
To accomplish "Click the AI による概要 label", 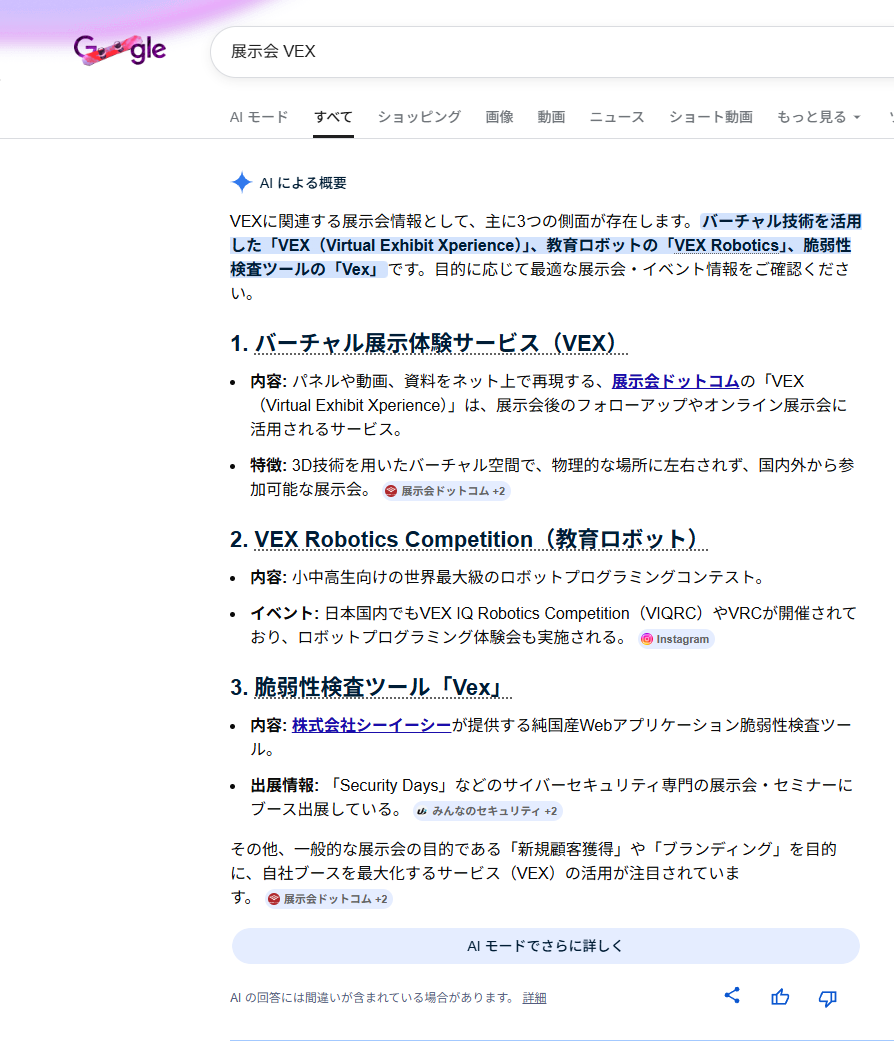I will [x=303, y=183].
